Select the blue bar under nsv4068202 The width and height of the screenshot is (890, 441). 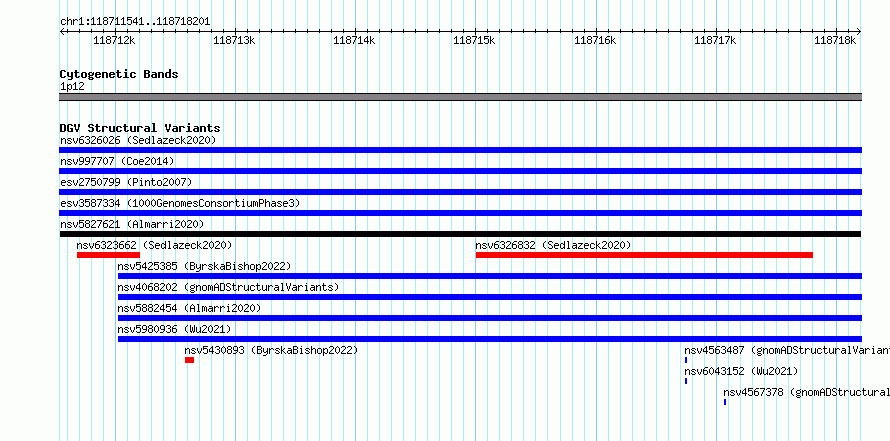[490, 297]
